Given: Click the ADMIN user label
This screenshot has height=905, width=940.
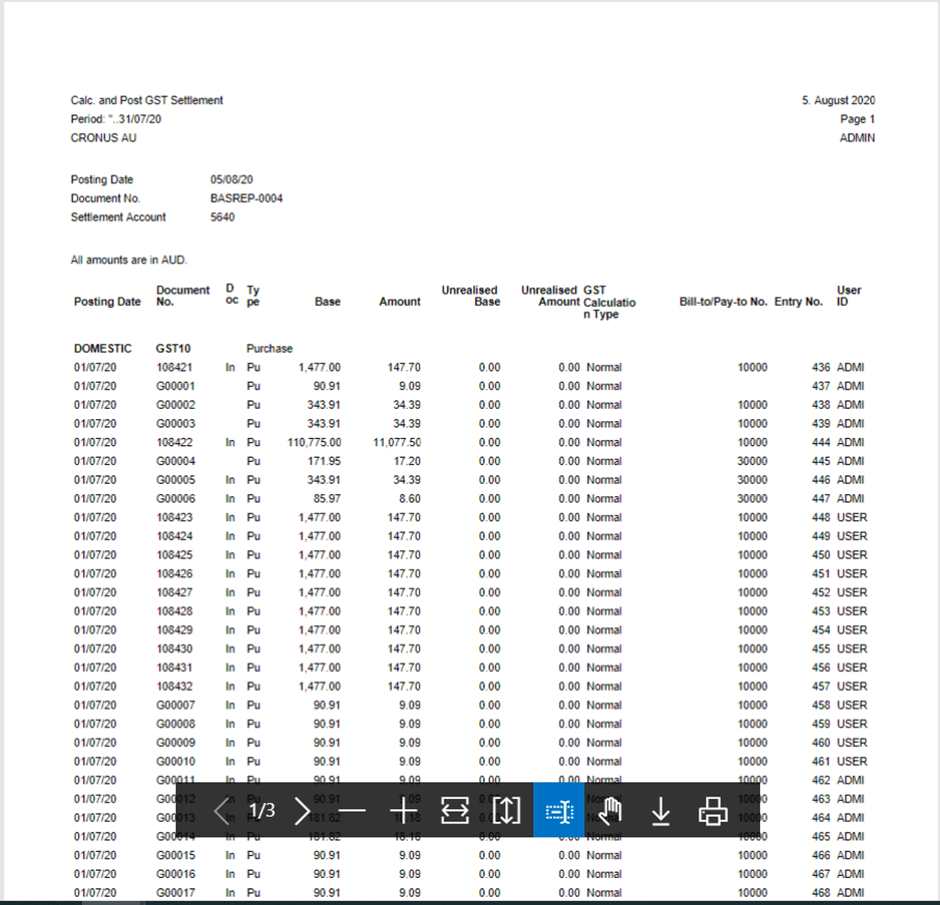Looking at the screenshot, I should [858, 138].
